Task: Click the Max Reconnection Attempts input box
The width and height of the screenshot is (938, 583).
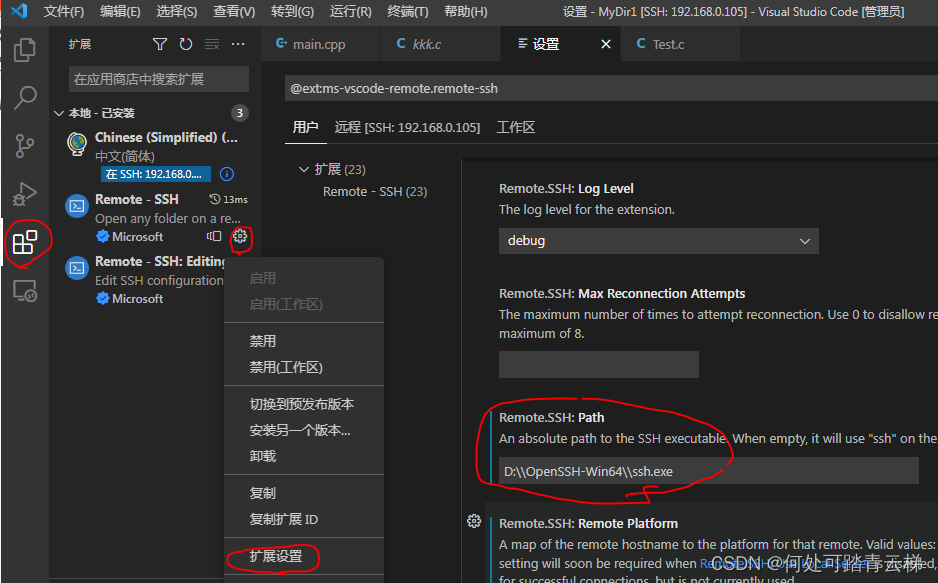Action: point(599,364)
